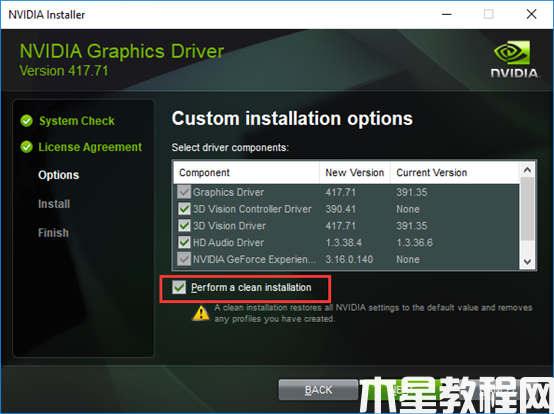This screenshot has height=414, width=554.
Task: Select the Finish step in sidebar
Action: (53, 233)
